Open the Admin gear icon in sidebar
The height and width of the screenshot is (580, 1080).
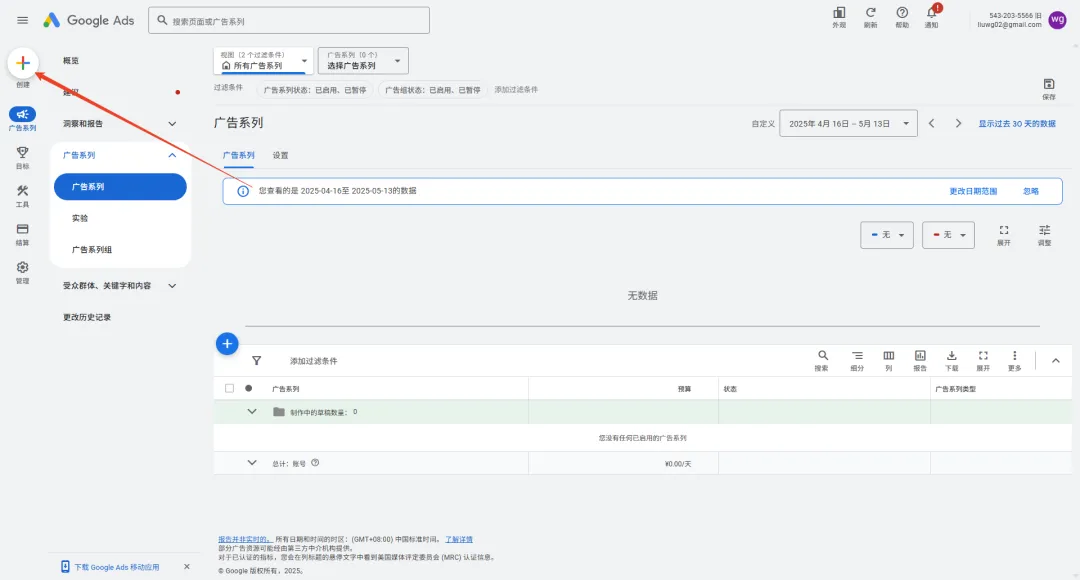(22, 268)
